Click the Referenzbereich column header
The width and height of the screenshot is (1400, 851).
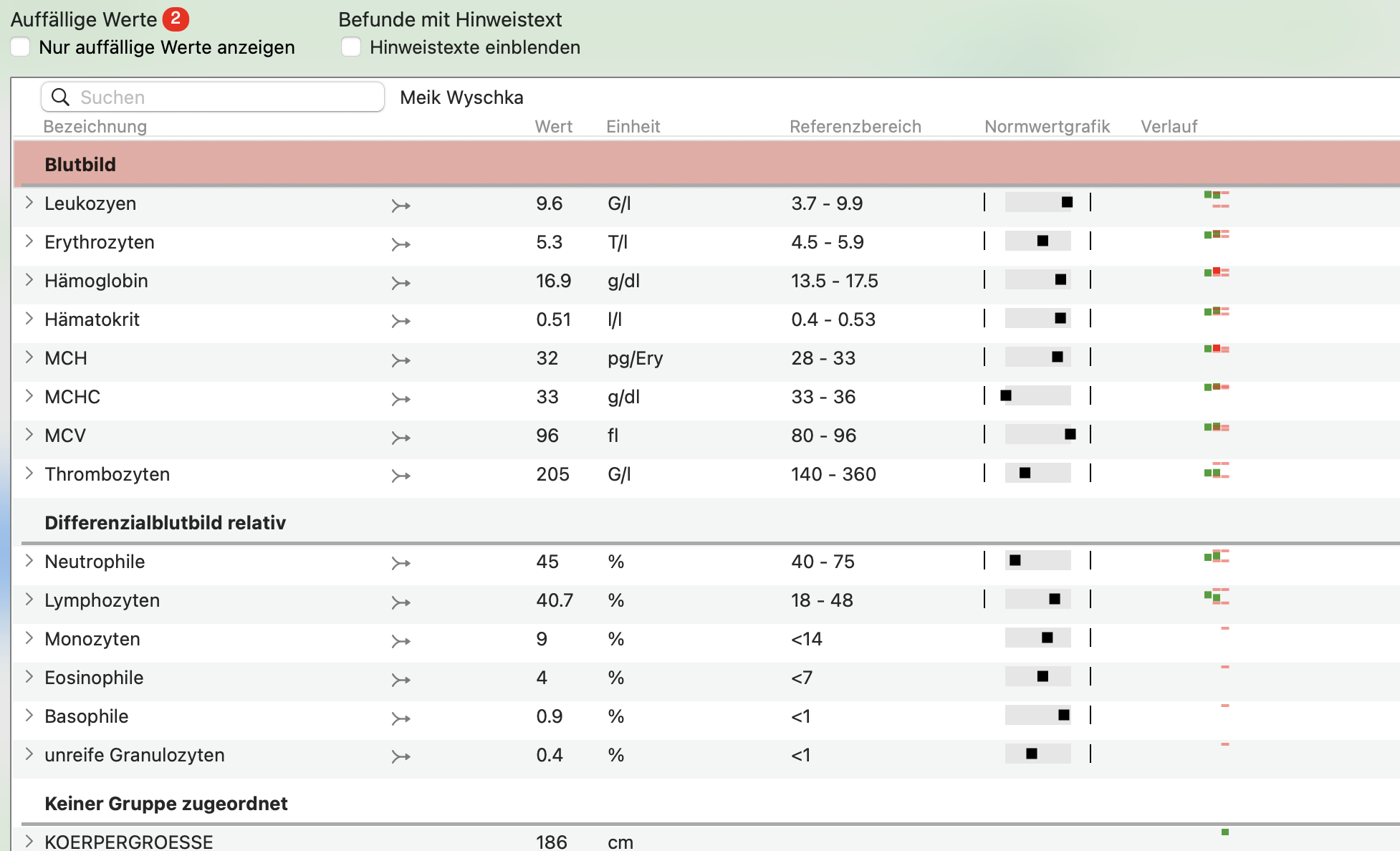pos(855,127)
